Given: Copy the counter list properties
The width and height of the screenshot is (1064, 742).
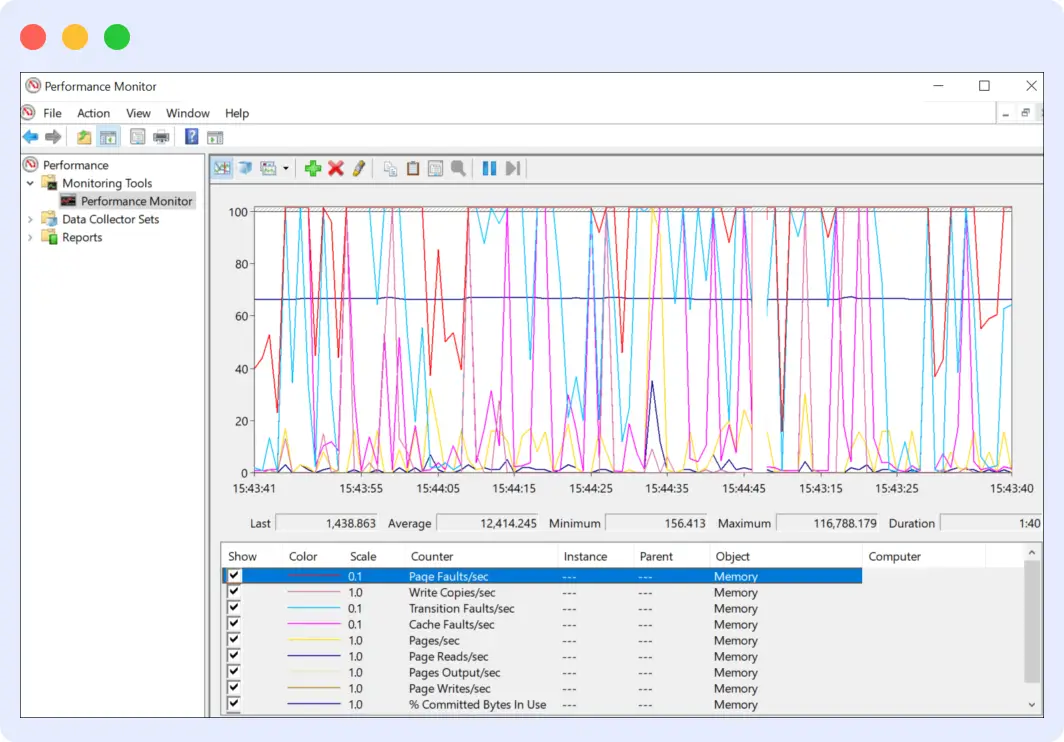Looking at the screenshot, I should click(390, 168).
